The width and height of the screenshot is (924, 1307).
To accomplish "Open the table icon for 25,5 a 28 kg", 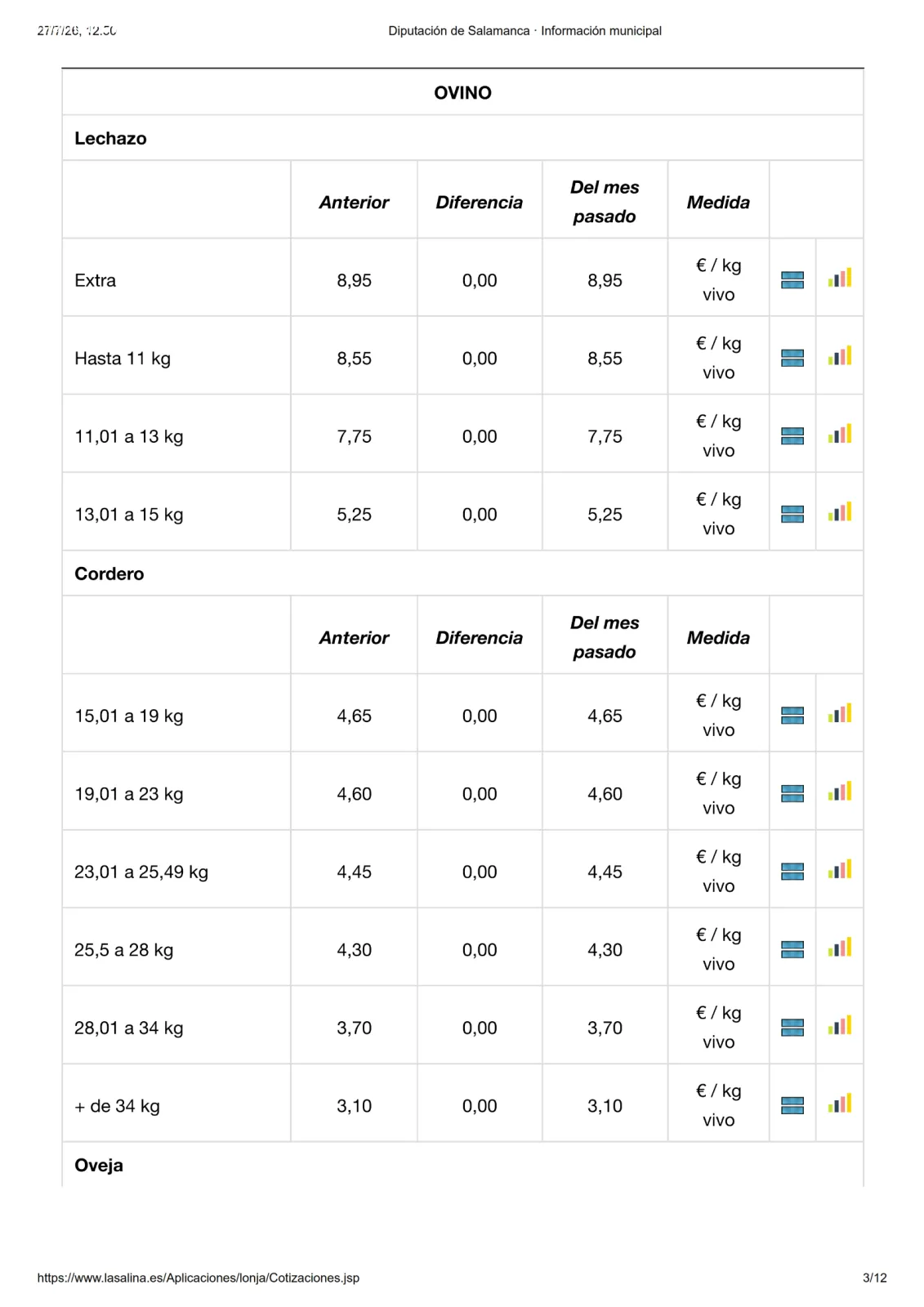I will coord(792,949).
